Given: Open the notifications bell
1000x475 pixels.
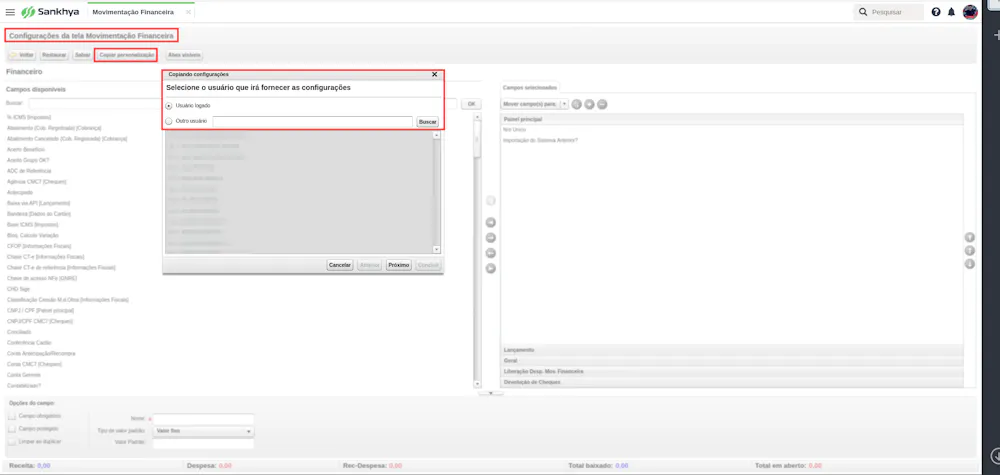Looking at the screenshot, I should (952, 11).
